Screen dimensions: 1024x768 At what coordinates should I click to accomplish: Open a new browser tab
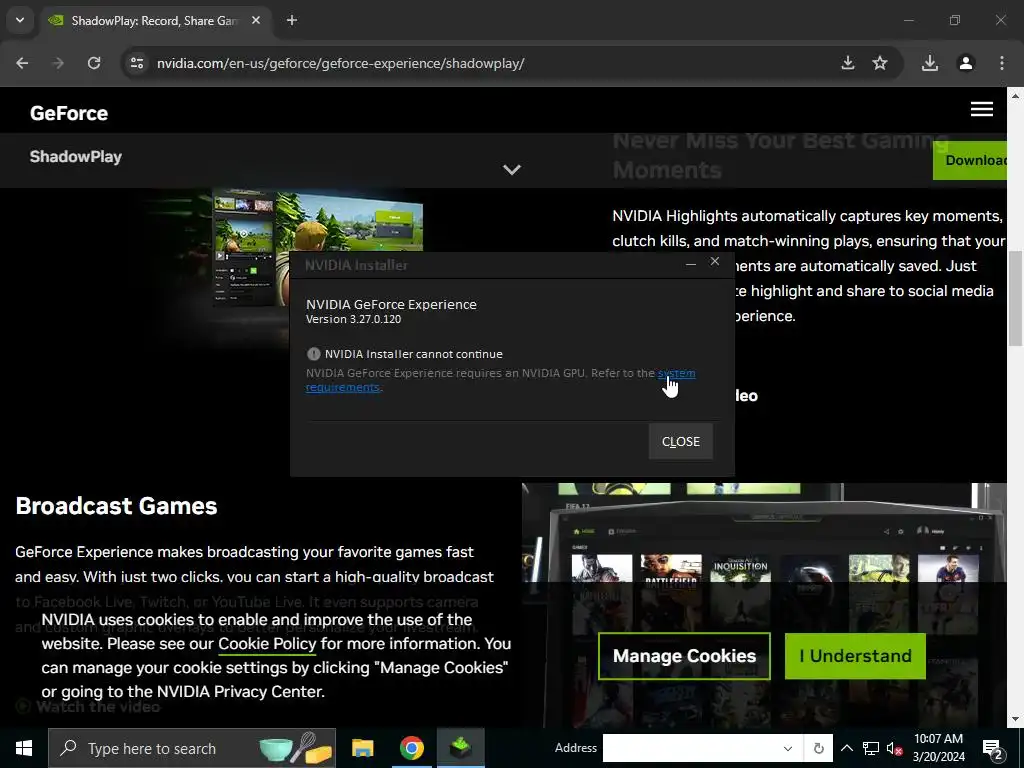tap(292, 20)
